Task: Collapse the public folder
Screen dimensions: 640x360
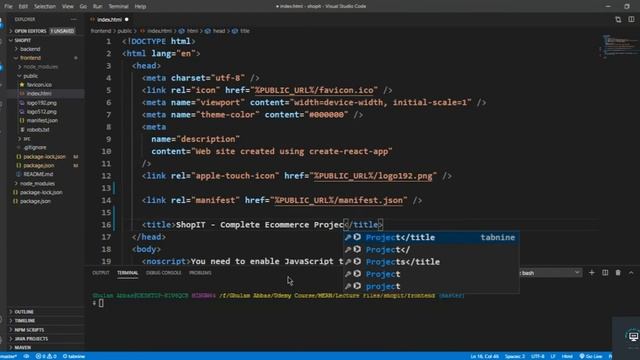Action: (x=30, y=76)
